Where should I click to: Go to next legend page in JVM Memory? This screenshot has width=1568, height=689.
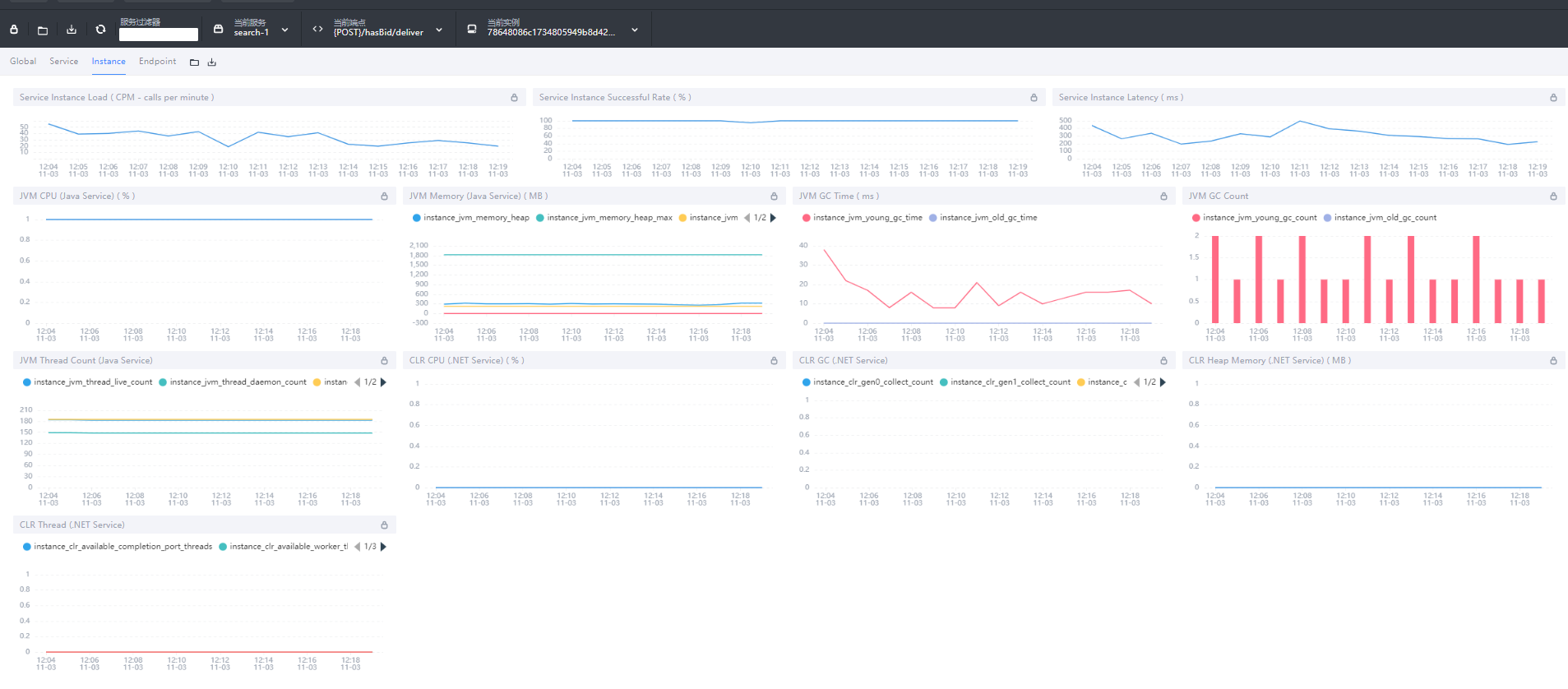(x=773, y=218)
